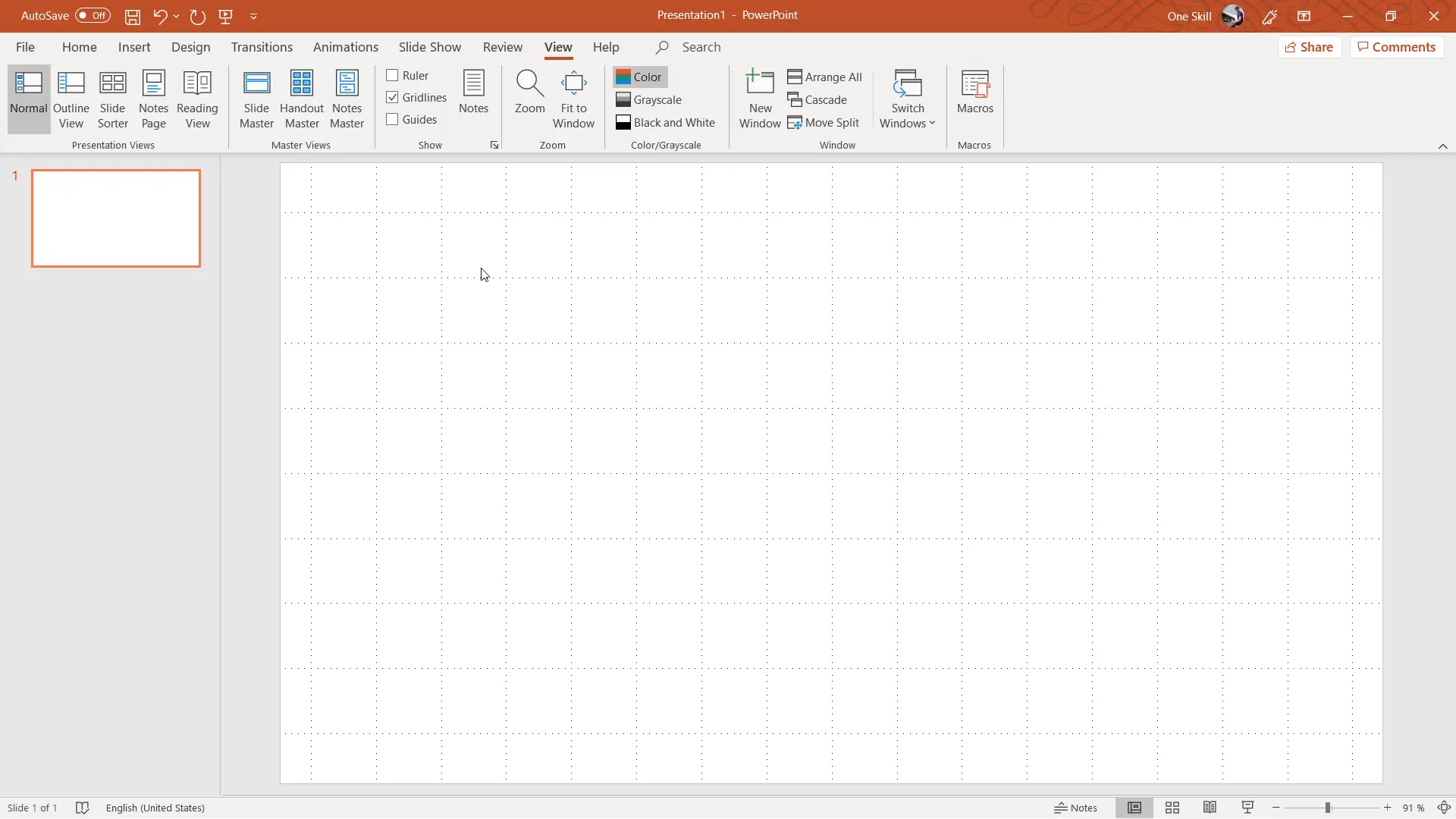This screenshot has width=1456, height=819.
Task: Cascade open windows
Action: [x=817, y=99]
